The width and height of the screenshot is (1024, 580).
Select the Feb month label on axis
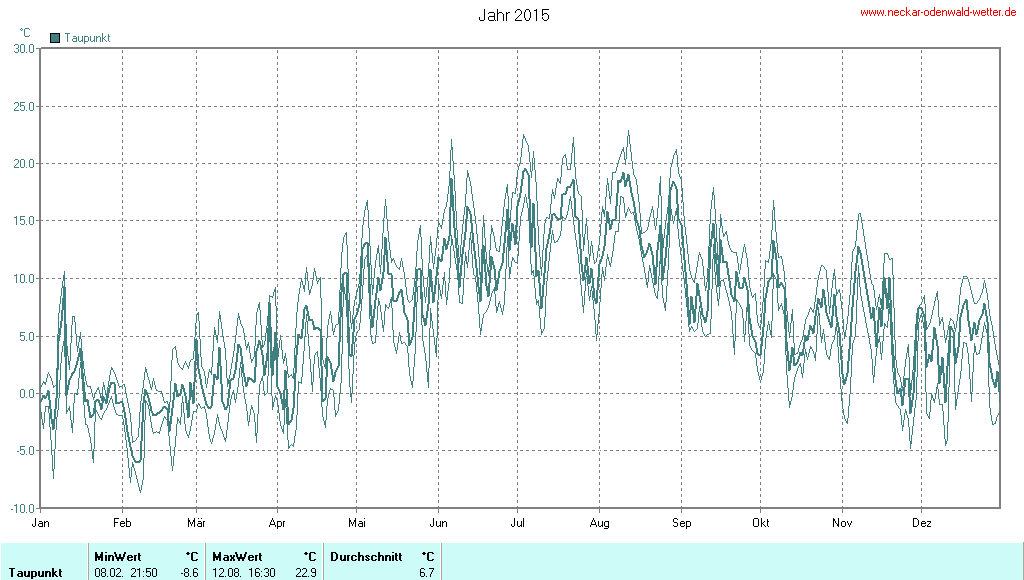coord(122,522)
